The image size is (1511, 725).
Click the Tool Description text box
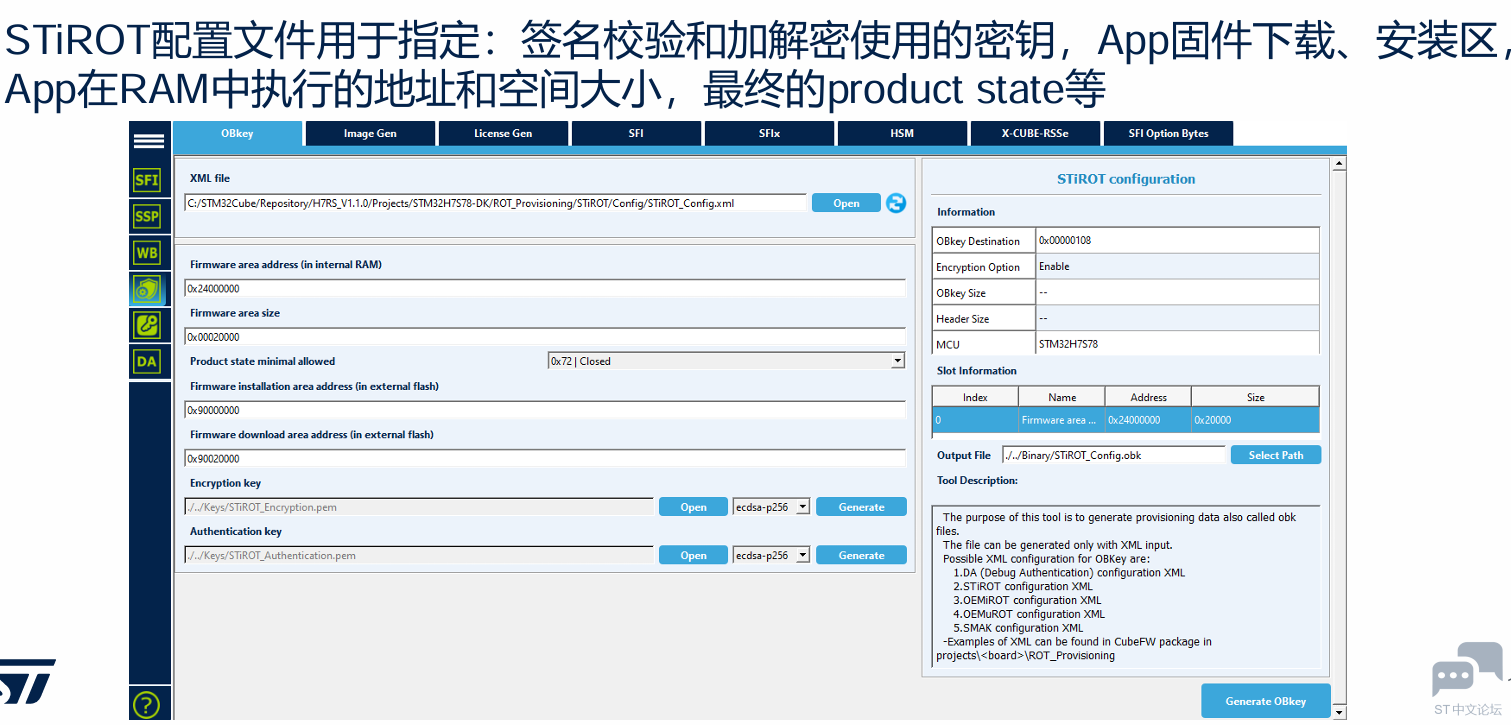coord(1126,585)
